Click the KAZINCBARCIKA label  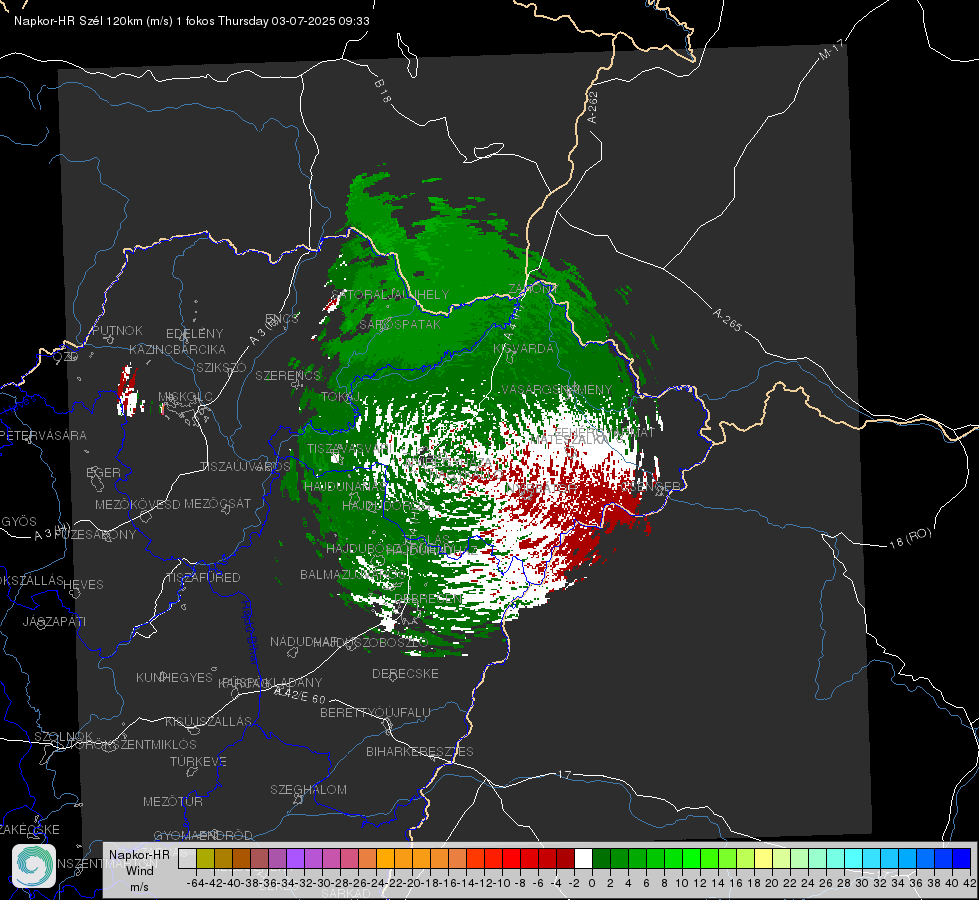click(x=177, y=350)
